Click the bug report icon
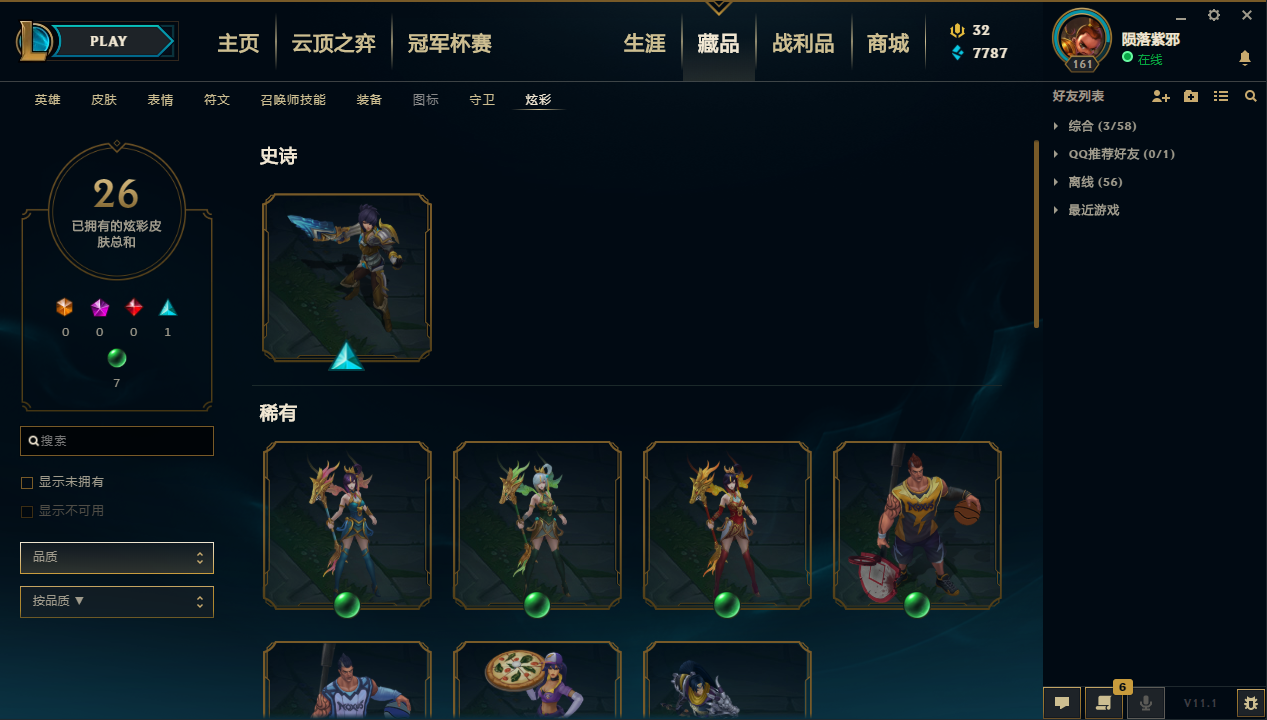The height and width of the screenshot is (720, 1267). point(1250,703)
